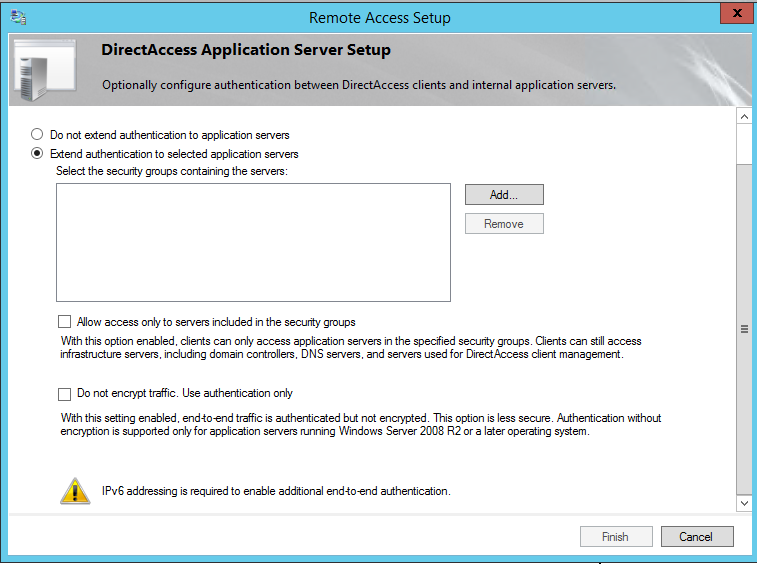Check 'Do not encrypt traffic' option
This screenshot has height=564, width=757.
[x=64, y=394]
